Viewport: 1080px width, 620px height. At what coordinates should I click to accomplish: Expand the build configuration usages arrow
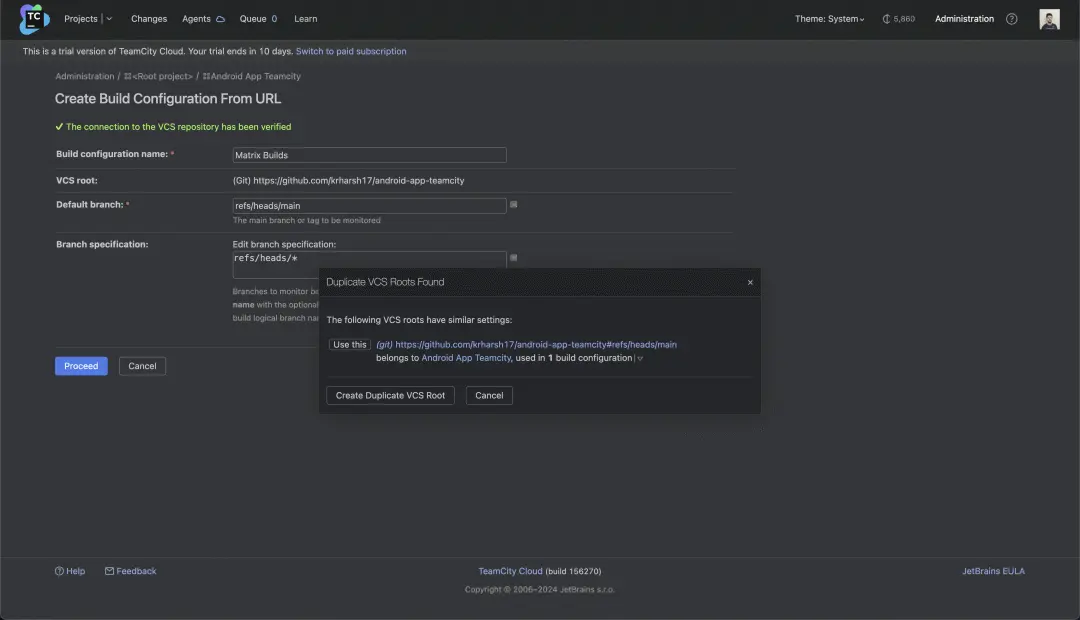640,358
